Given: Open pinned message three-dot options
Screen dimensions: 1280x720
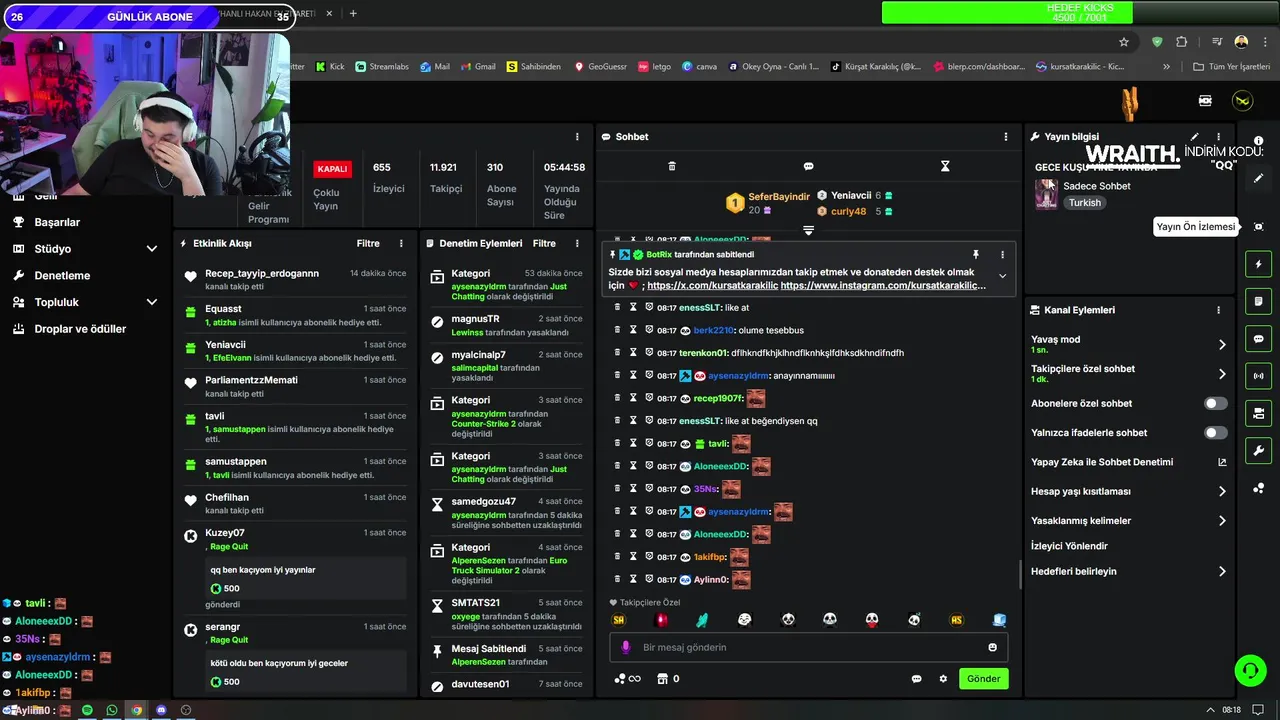Looking at the screenshot, I should pyautogui.click(x=1003, y=255).
